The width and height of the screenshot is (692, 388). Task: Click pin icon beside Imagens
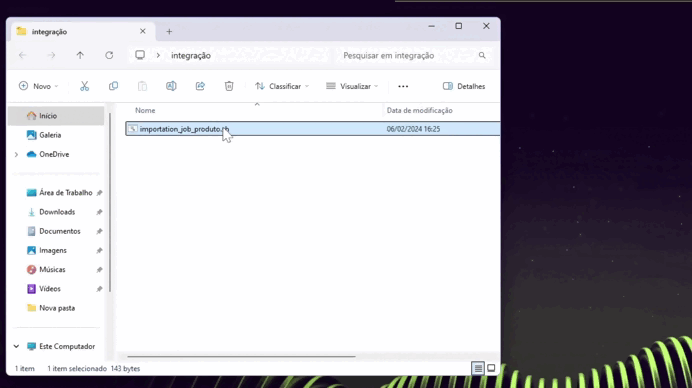point(99,251)
